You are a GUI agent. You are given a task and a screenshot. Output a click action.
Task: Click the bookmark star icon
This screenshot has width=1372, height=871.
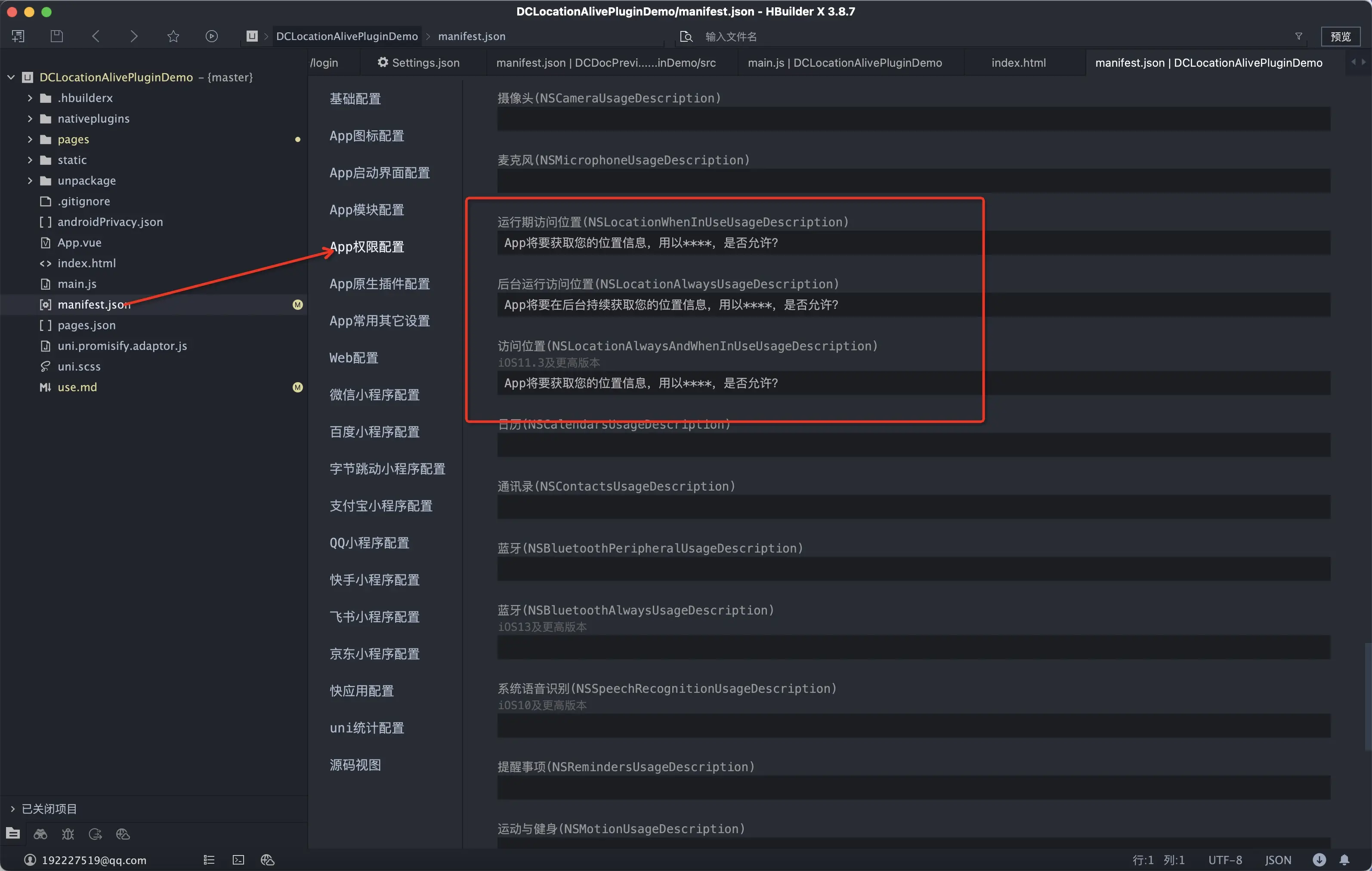pyautogui.click(x=173, y=36)
